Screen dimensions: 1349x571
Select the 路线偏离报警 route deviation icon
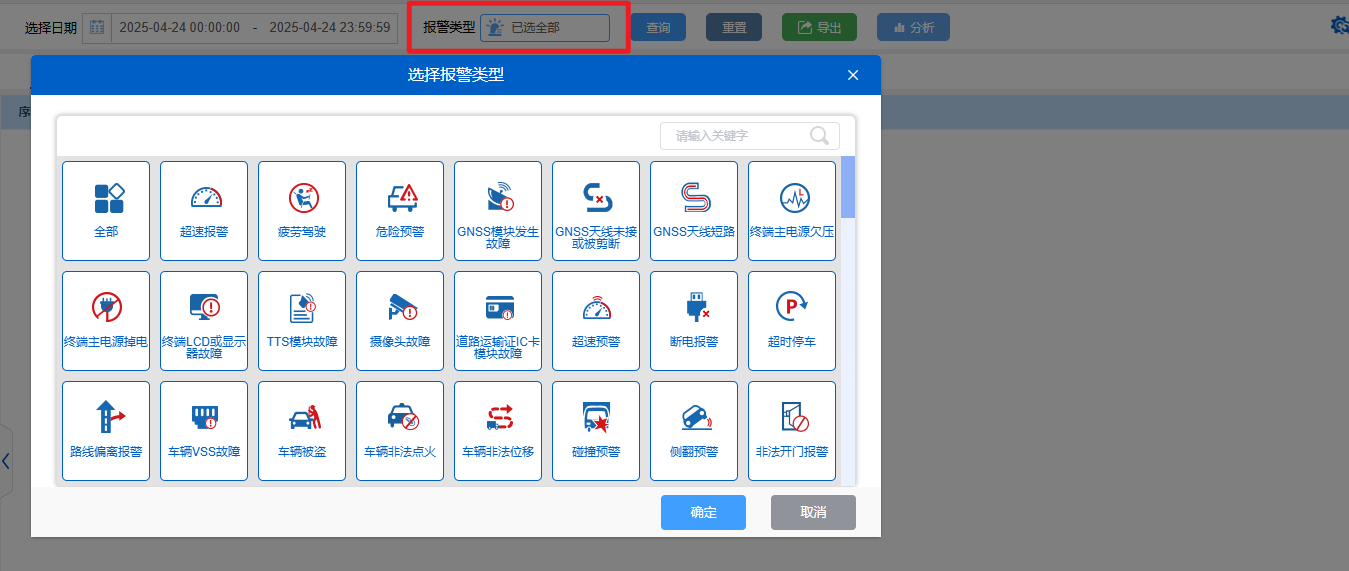(106, 418)
